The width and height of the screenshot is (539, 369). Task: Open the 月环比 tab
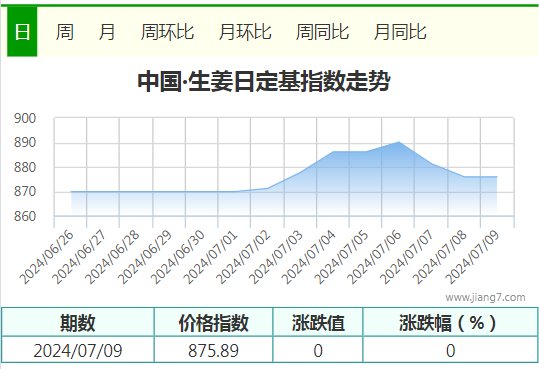coord(245,32)
